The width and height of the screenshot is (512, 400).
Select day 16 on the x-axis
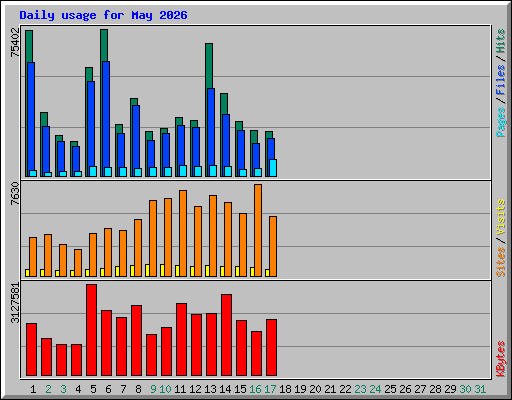pos(255,389)
